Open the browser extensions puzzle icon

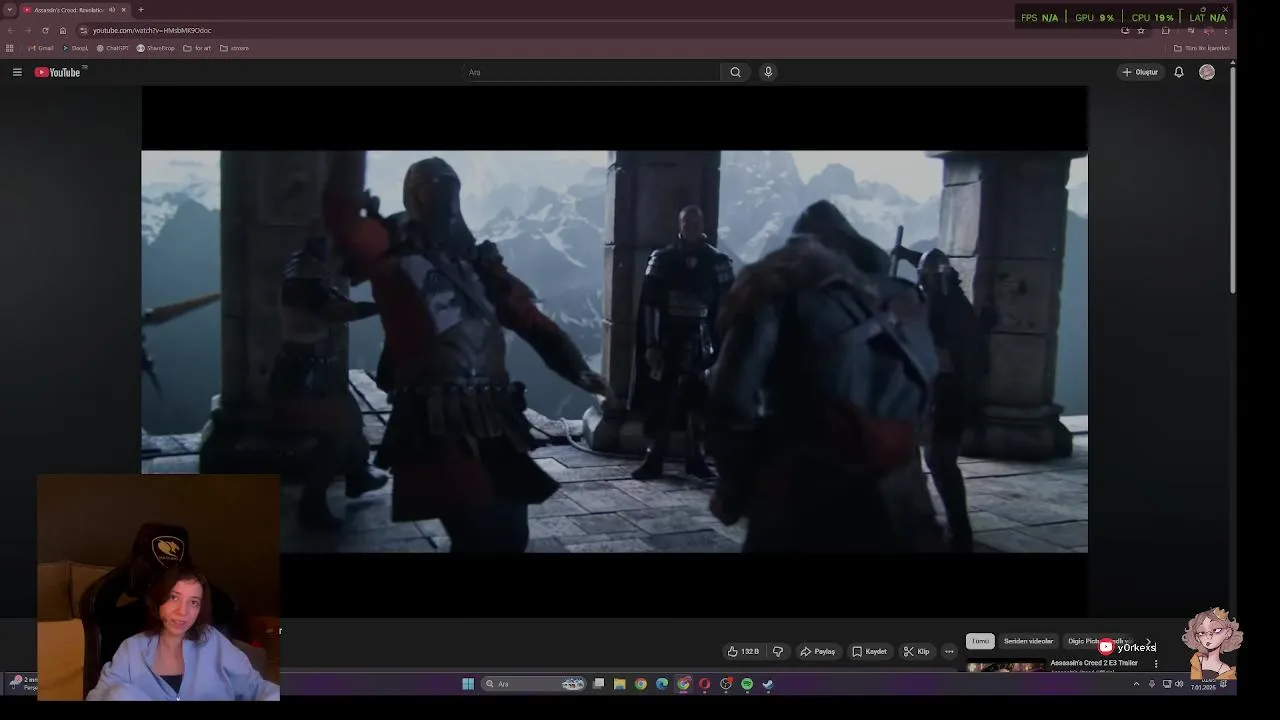(1166, 30)
